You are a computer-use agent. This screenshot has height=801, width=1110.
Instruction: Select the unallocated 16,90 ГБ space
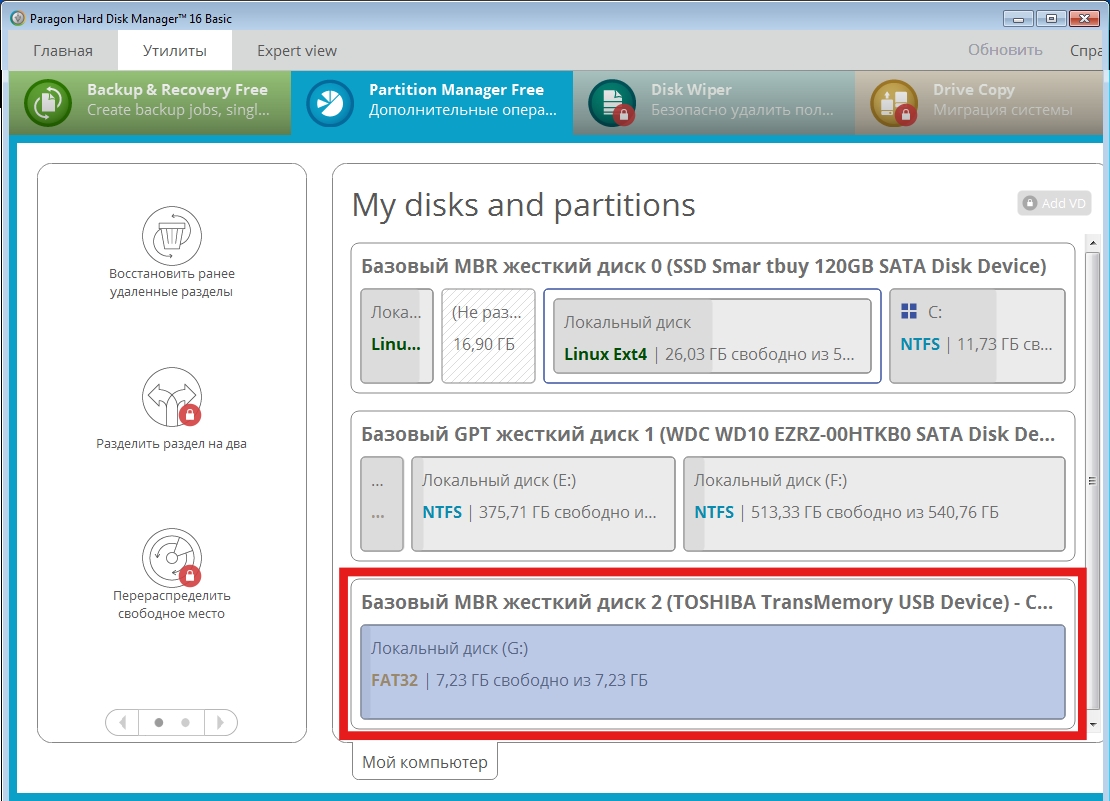click(x=487, y=337)
